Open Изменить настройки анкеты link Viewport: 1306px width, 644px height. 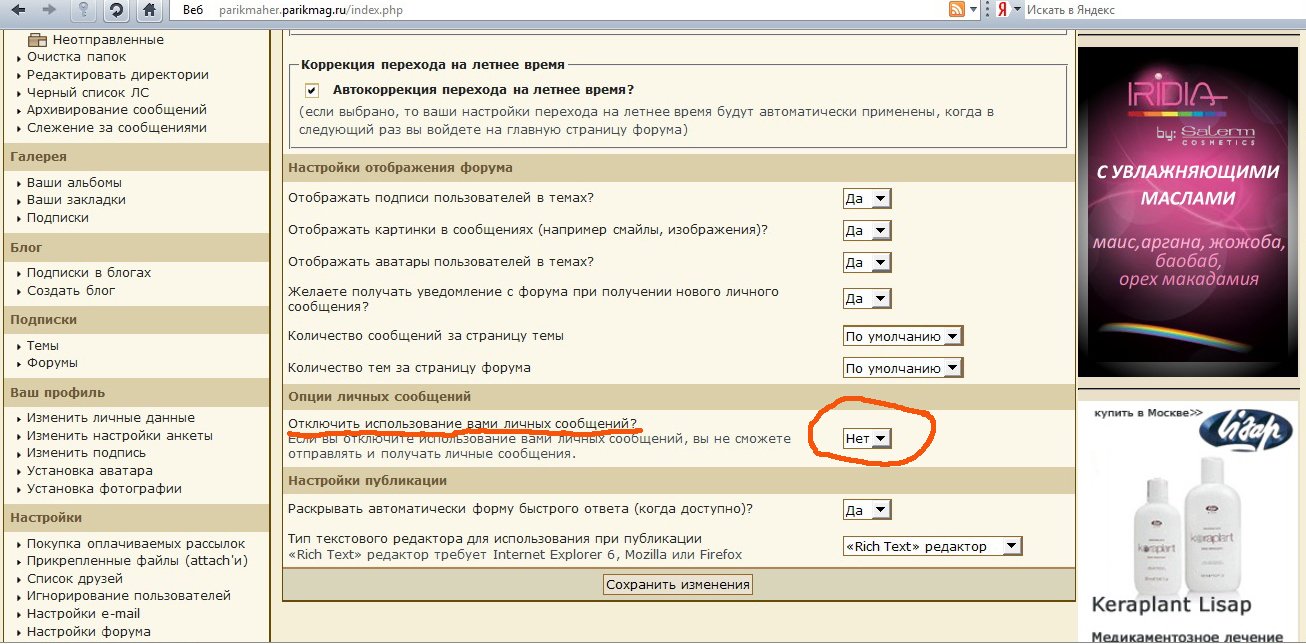pyautogui.click(x=120, y=436)
